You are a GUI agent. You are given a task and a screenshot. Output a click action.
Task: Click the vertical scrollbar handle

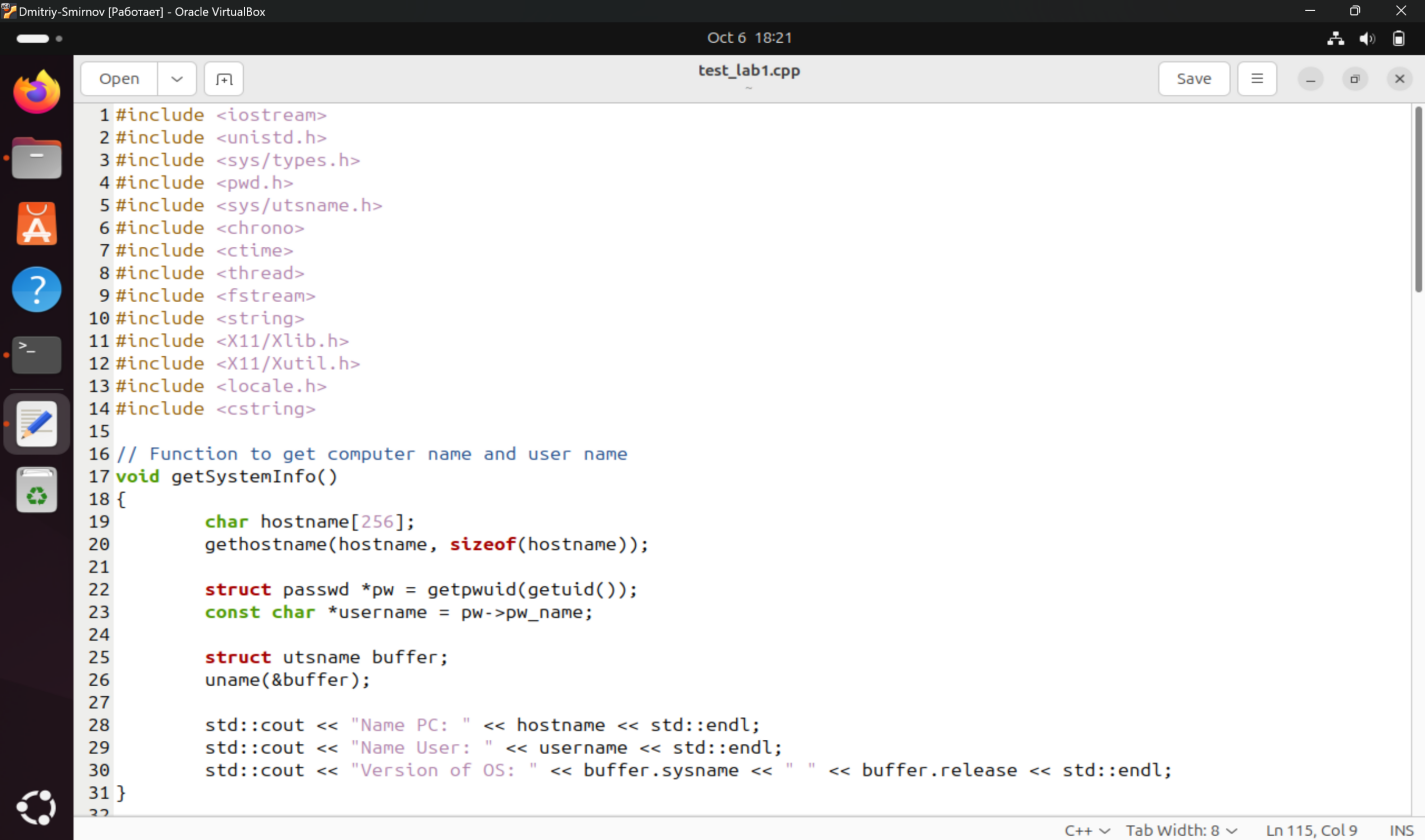[1418, 198]
